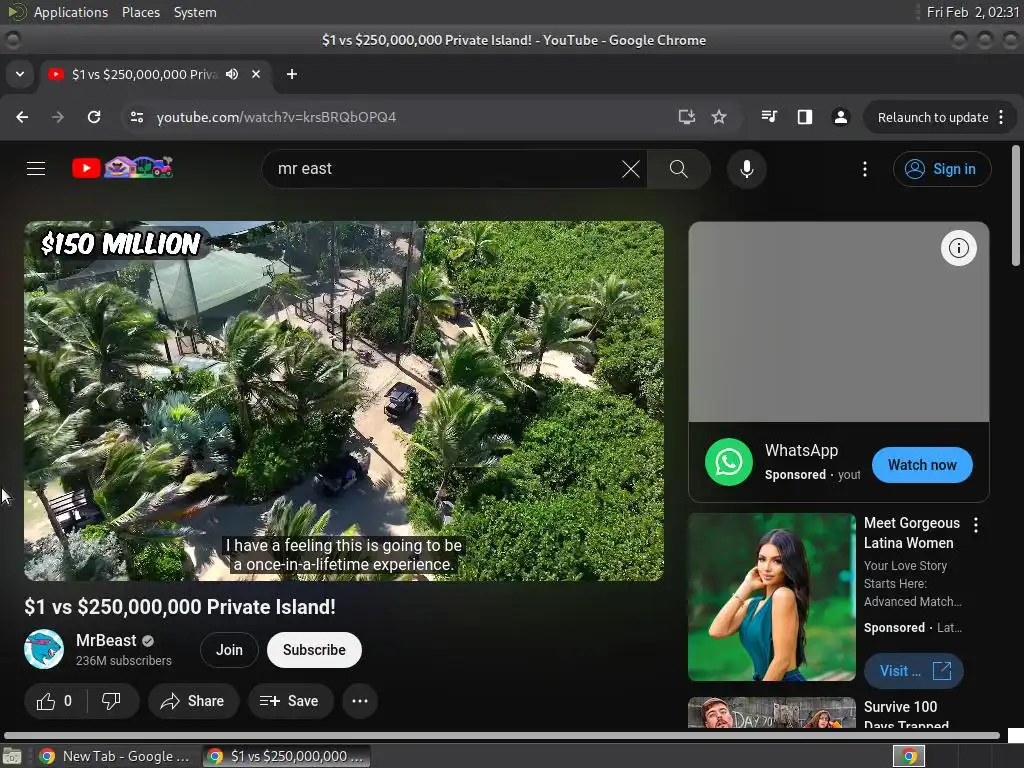This screenshot has width=1024, height=768.
Task: Click the page vertical scrollbar
Action: (x=1016, y=206)
